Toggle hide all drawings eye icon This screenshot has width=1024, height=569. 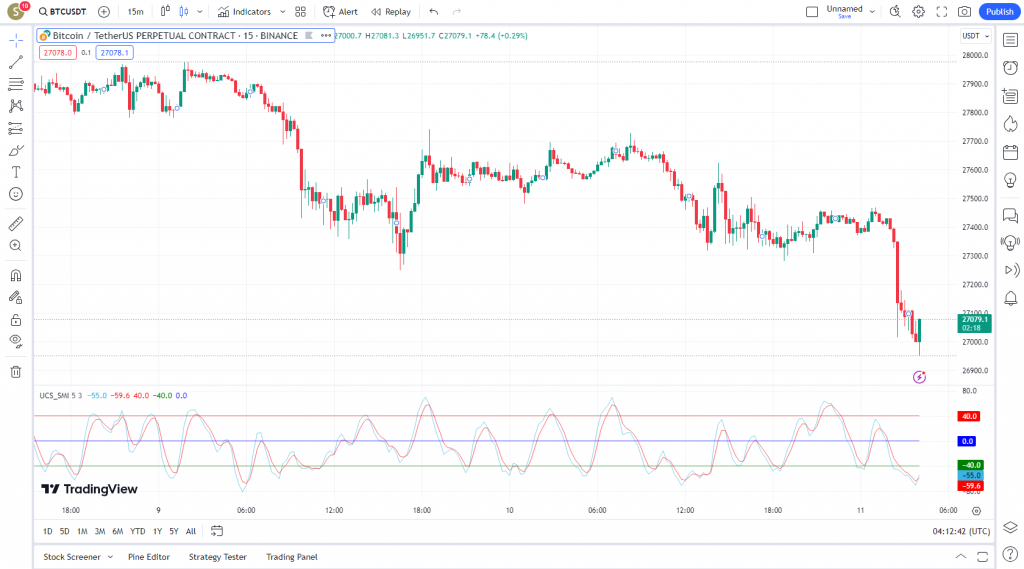(16, 342)
